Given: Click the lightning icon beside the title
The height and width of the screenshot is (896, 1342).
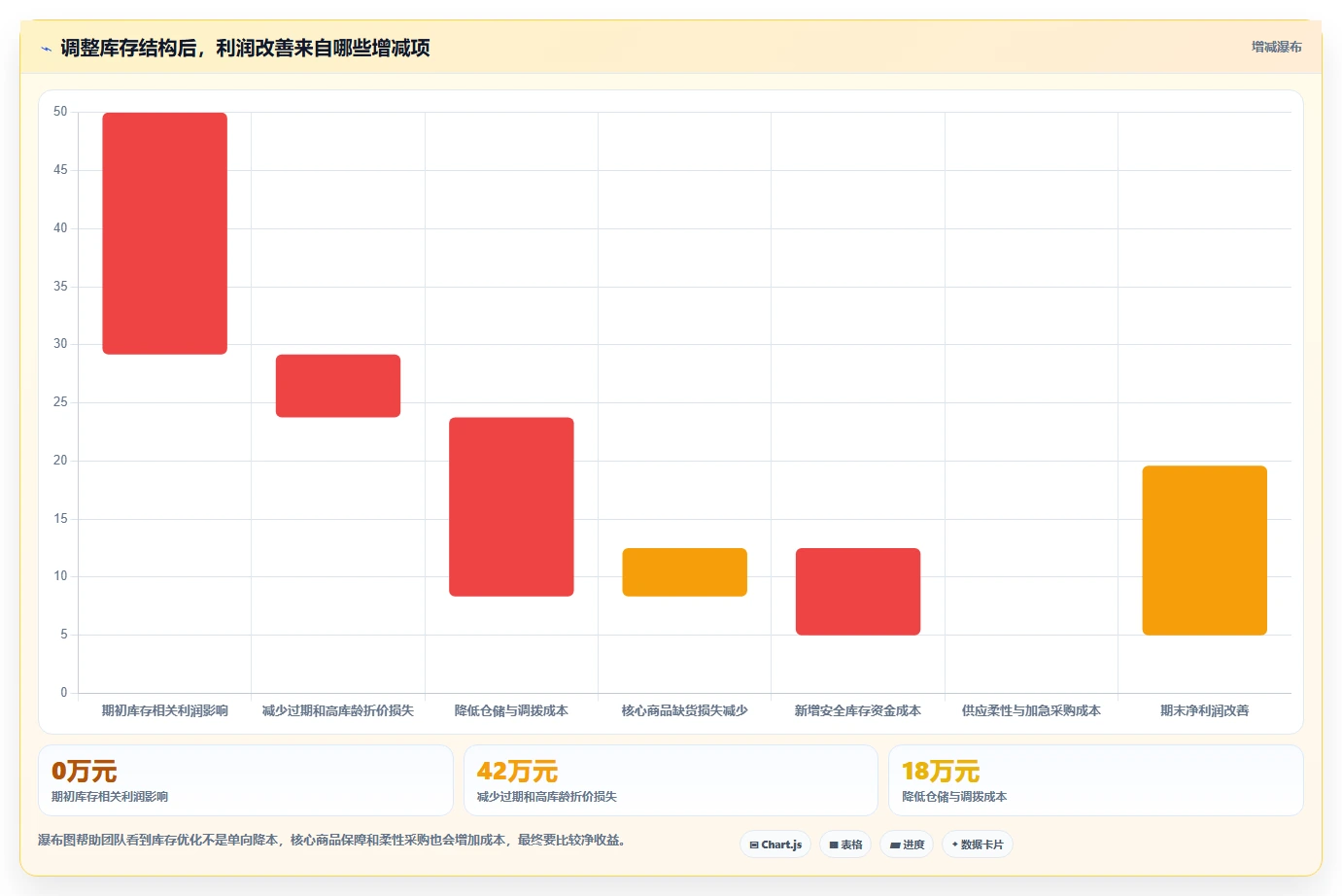Looking at the screenshot, I should 46,49.
